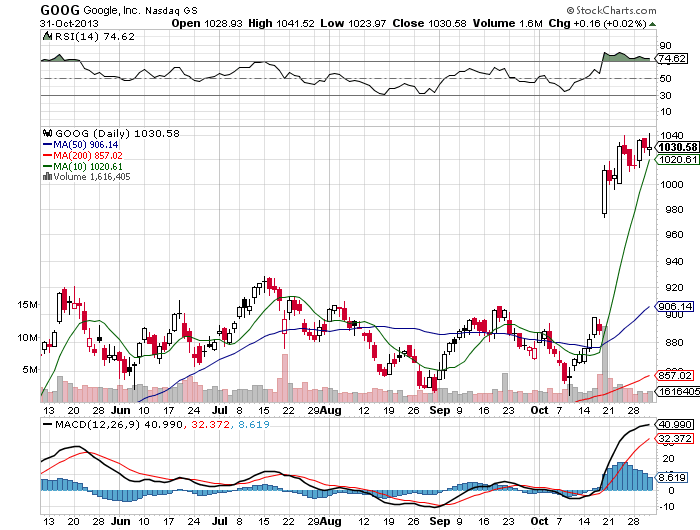Viewport: 700px width, 530px height.
Task: Click the volume axis label 15M
Action: [27, 305]
